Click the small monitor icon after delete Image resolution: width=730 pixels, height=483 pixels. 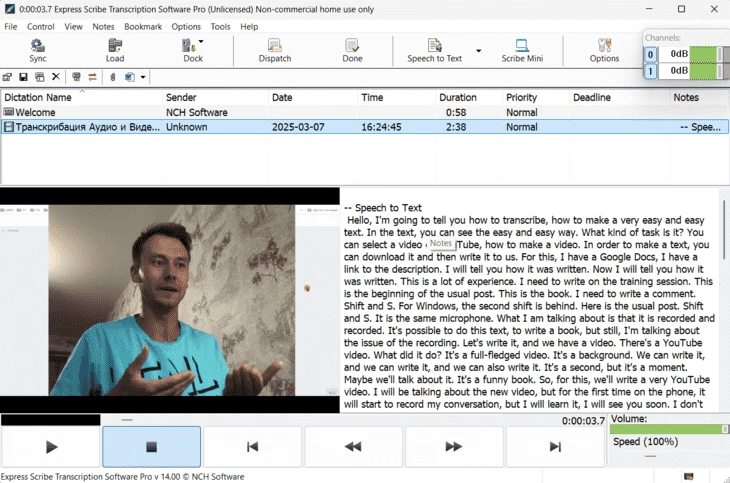click(x=76, y=77)
